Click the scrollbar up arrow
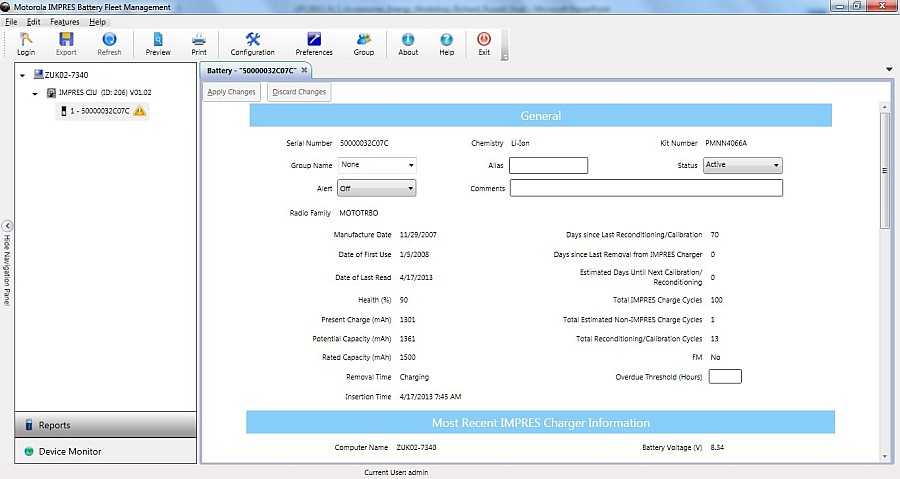 tap(885, 107)
